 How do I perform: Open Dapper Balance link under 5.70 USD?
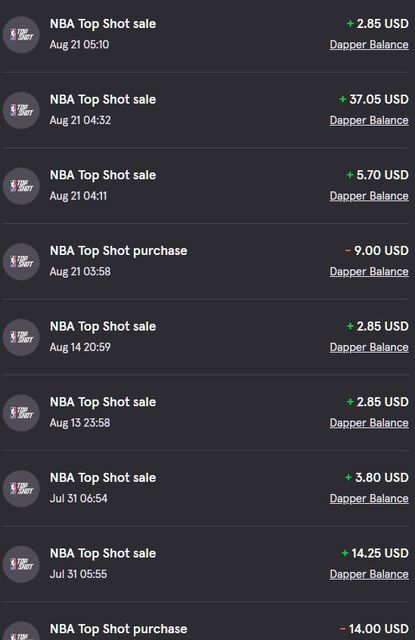pyautogui.click(x=369, y=196)
